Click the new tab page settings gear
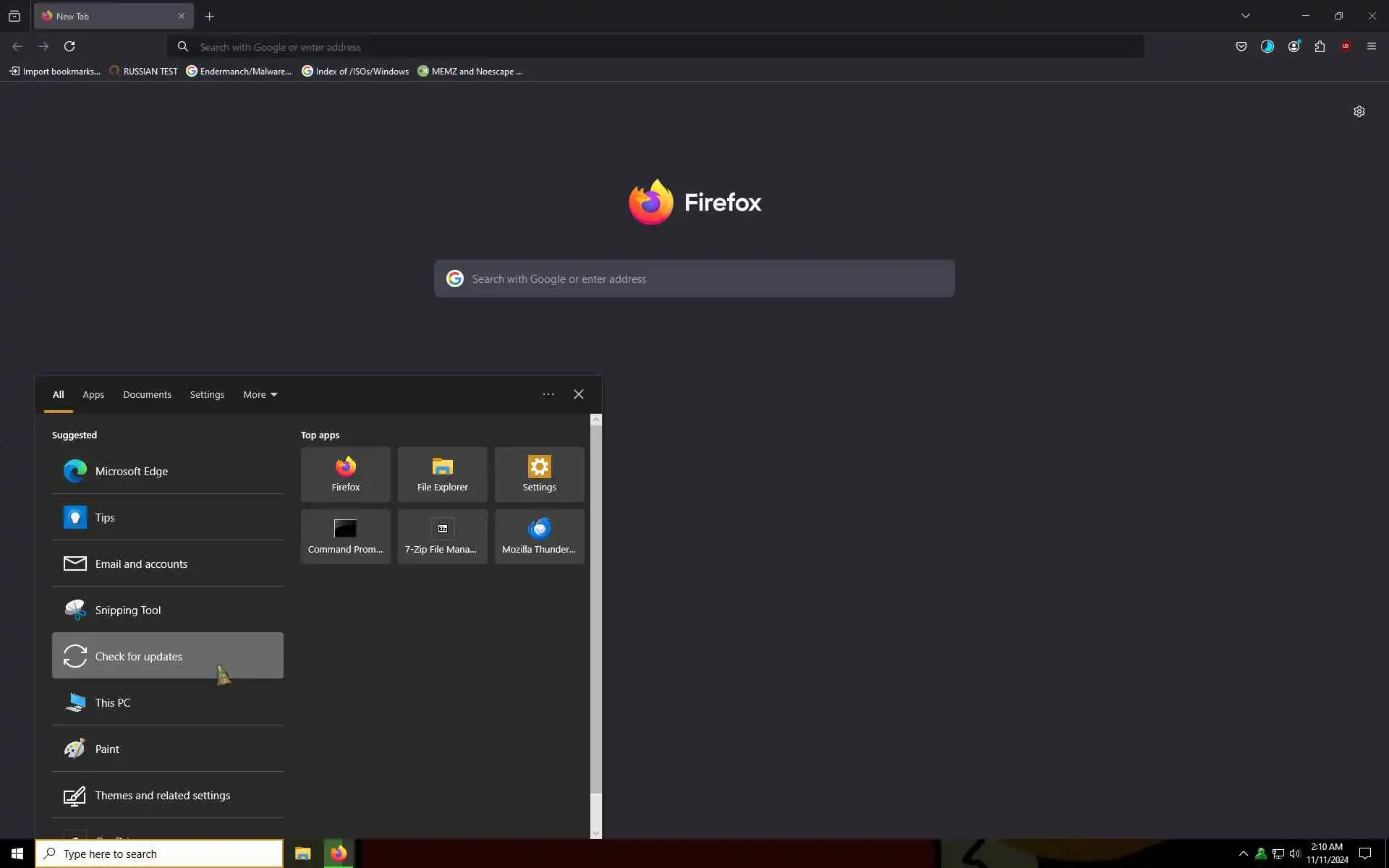Screen dimensions: 1389x868 [x=1359, y=111]
